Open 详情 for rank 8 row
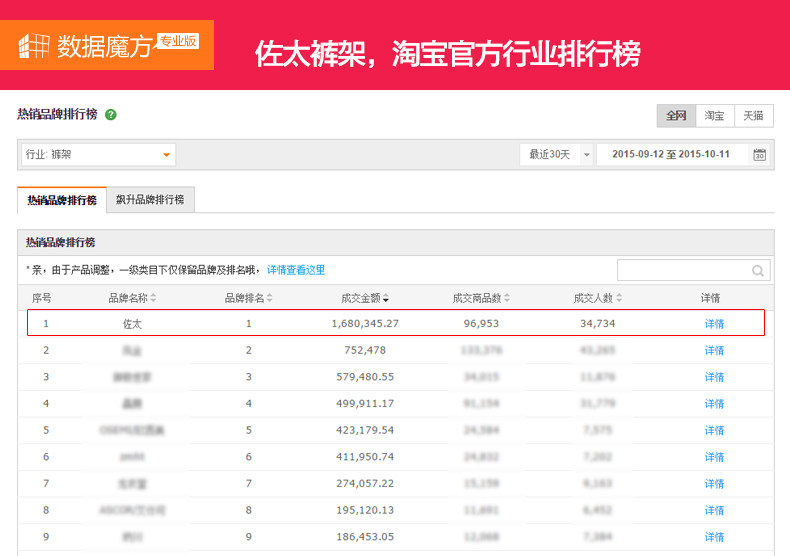790x556 pixels. pyautogui.click(x=714, y=511)
